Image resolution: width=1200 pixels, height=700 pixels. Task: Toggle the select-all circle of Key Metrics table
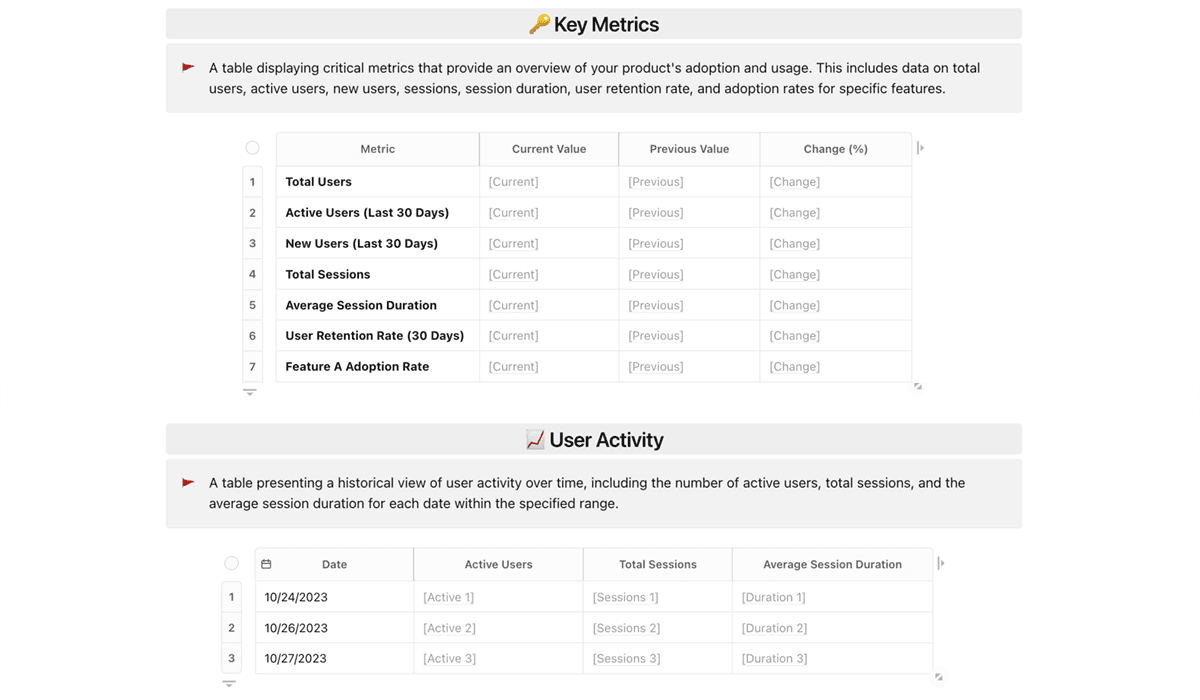click(252, 148)
